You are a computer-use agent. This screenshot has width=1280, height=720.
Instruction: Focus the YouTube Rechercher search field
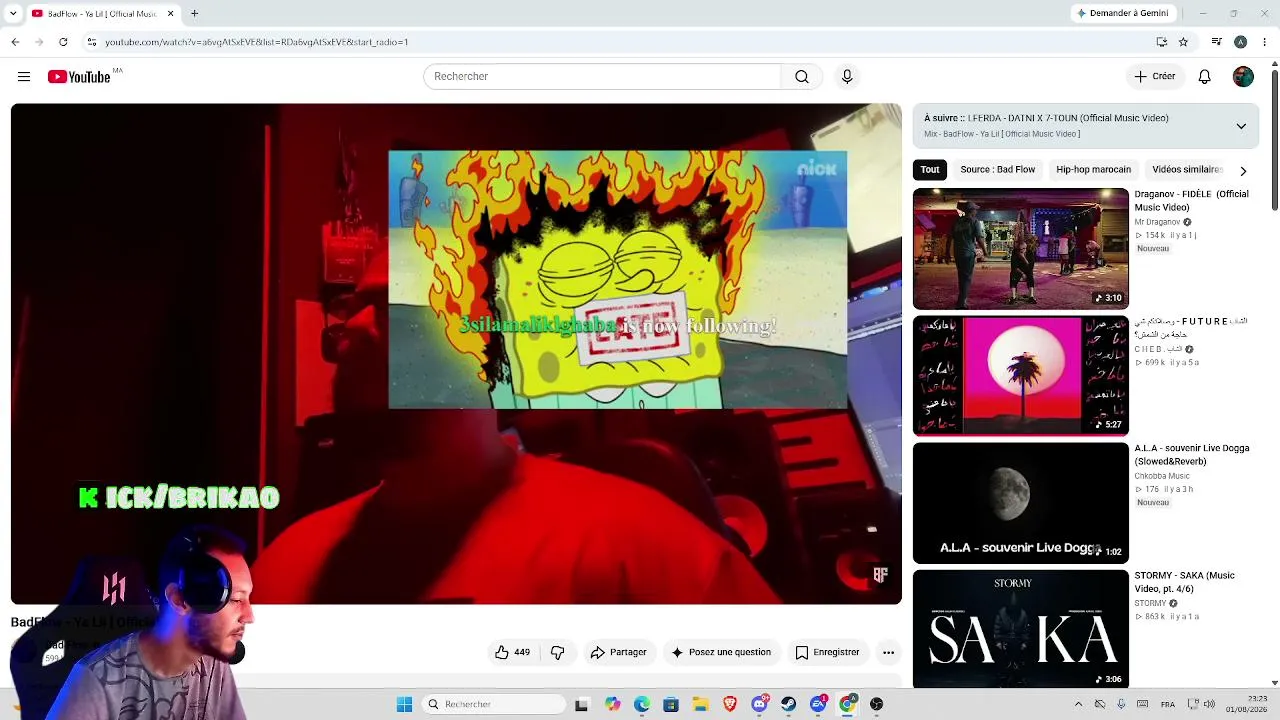coord(602,77)
